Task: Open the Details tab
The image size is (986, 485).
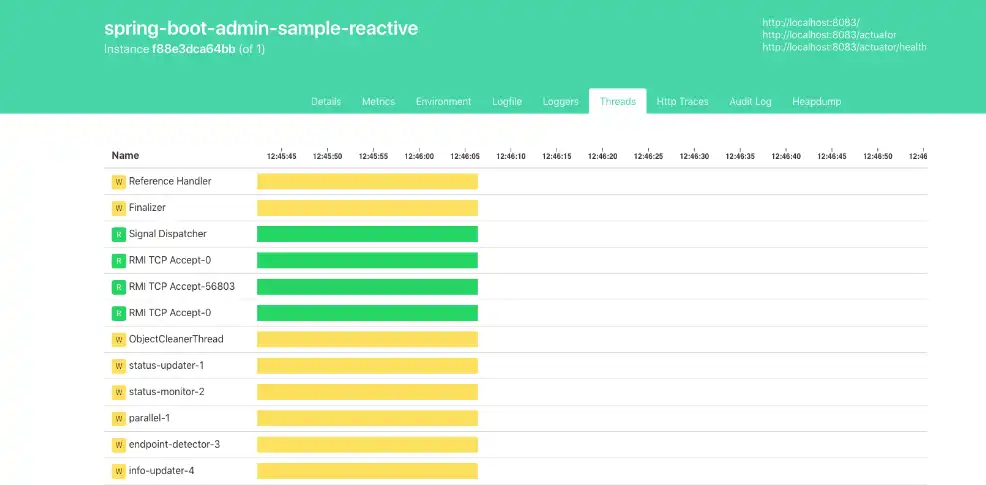Action: 326,101
